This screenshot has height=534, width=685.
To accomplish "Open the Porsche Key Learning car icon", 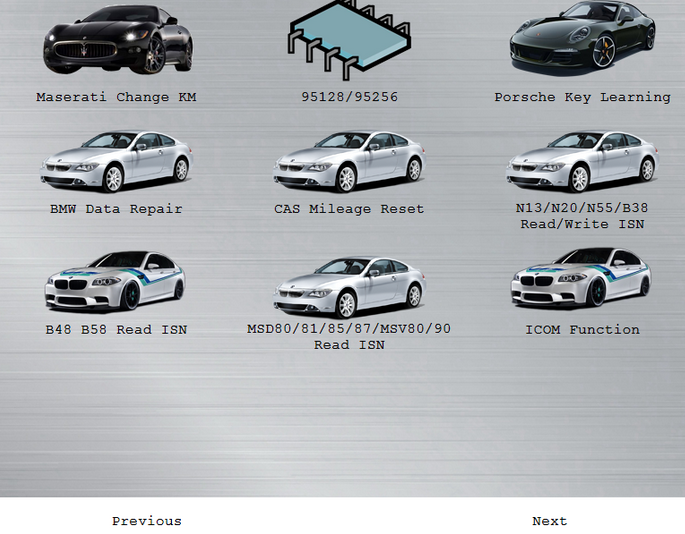I will click(x=582, y=37).
